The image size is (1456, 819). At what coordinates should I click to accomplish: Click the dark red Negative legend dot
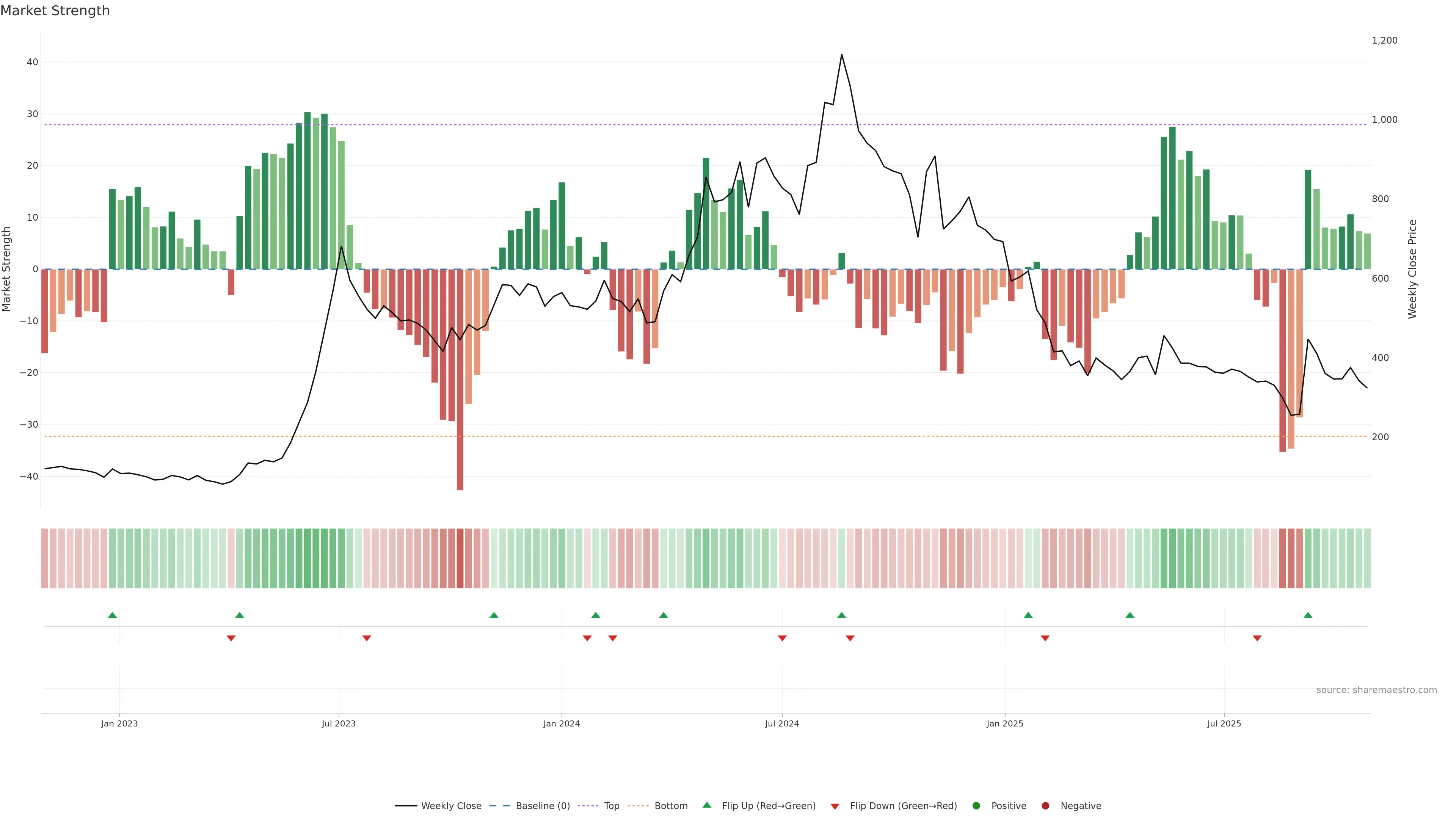[x=1045, y=805]
